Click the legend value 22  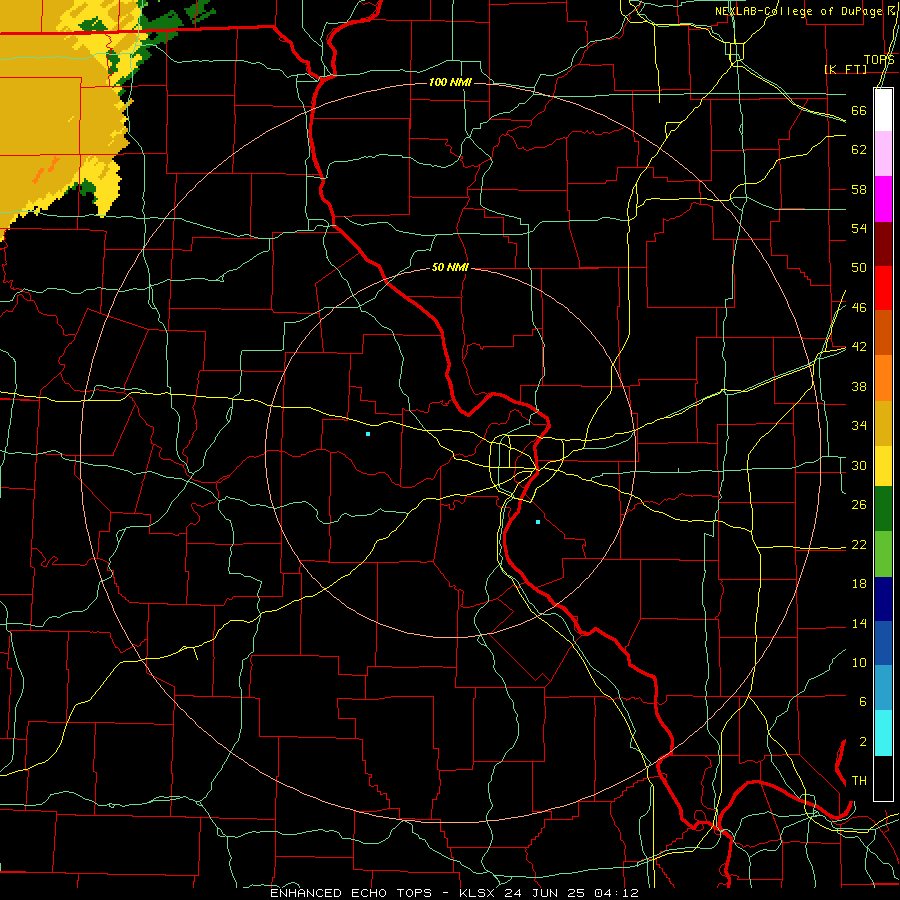pyautogui.click(x=859, y=544)
